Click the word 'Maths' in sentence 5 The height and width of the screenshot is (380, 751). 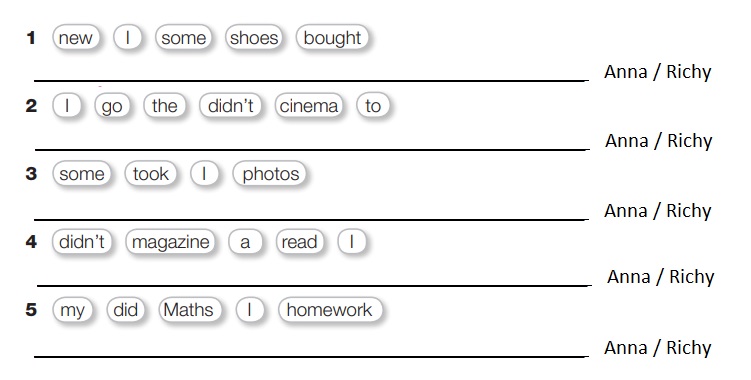pyautogui.click(x=190, y=310)
